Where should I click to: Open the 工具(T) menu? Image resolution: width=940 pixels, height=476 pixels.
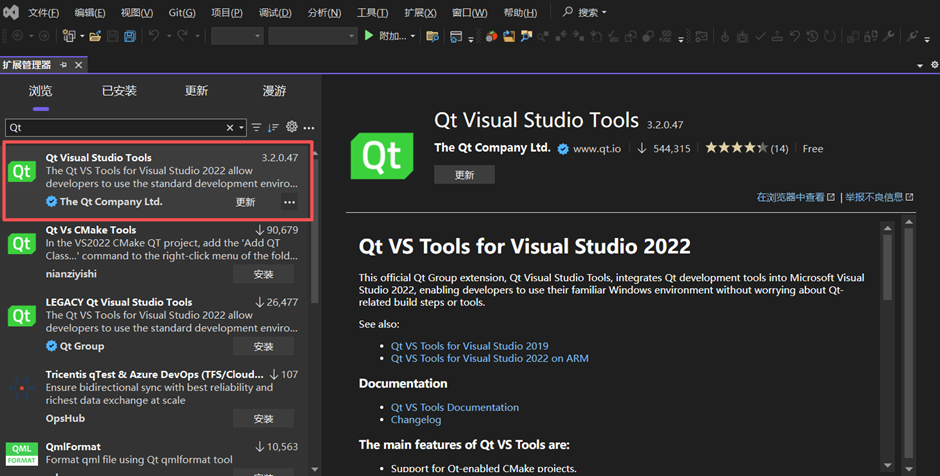click(x=372, y=13)
